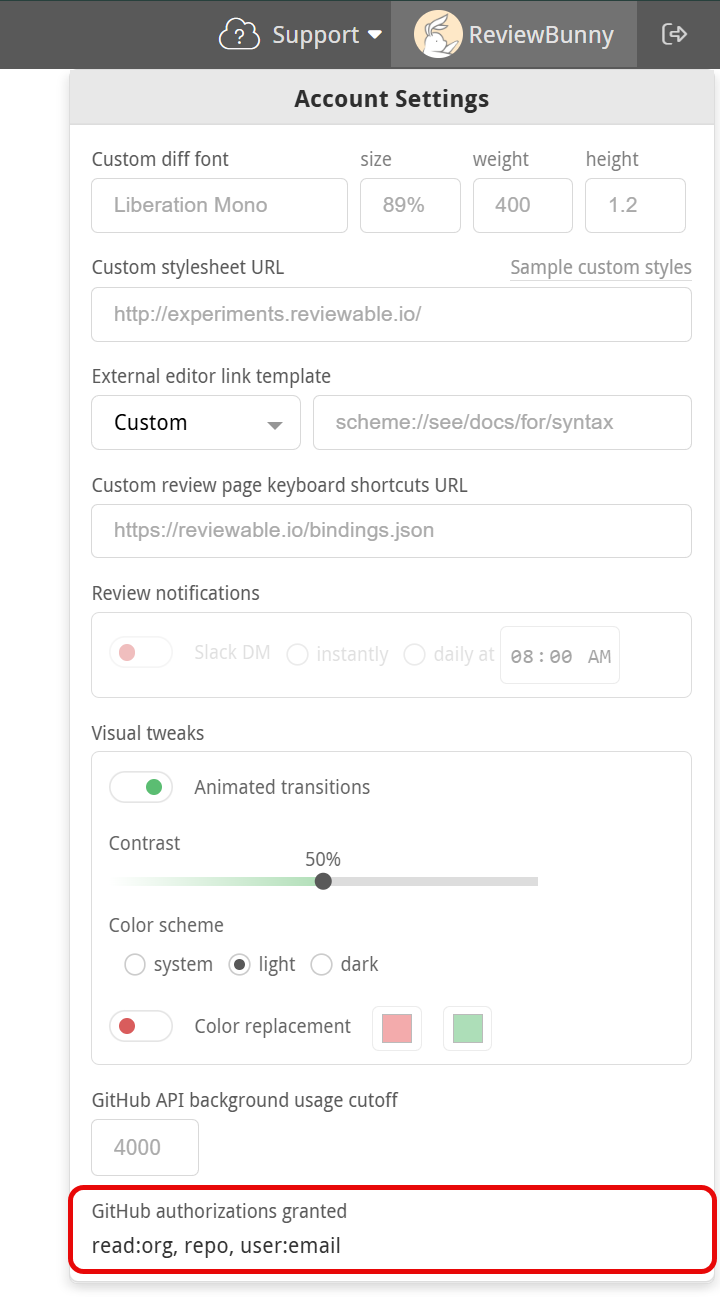Viewport: 720px width, 1306px height.
Task: Click the ReviewBunny avatar icon
Action: [437, 34]
